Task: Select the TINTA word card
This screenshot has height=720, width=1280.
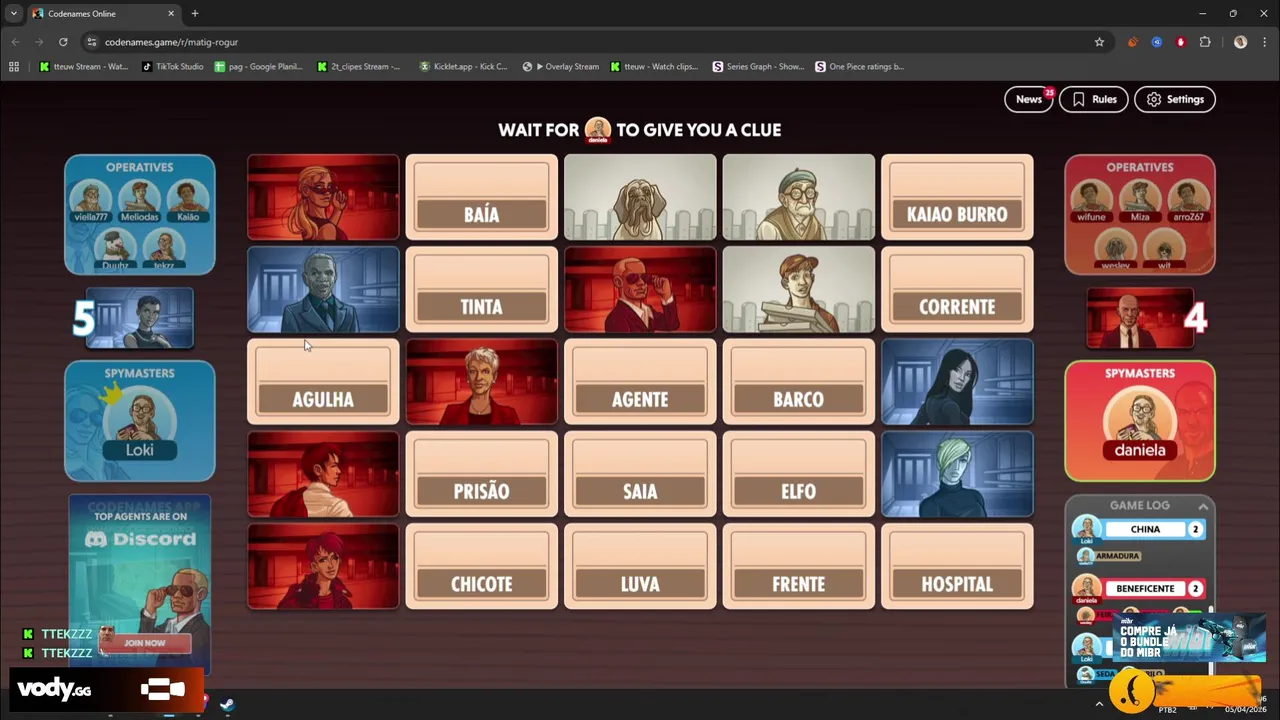Action: (x=481, y=289)
